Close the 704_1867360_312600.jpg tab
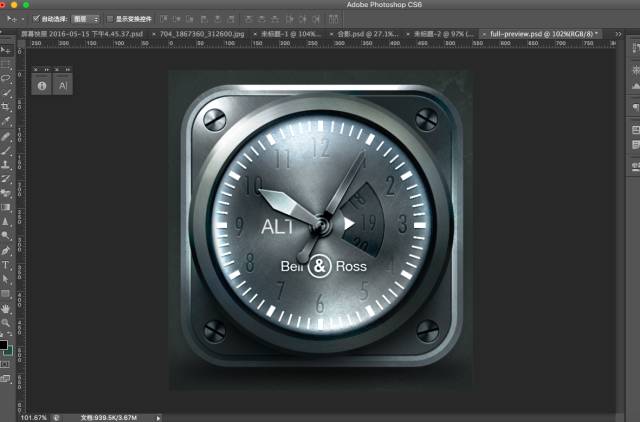 [x=154, y=34]
